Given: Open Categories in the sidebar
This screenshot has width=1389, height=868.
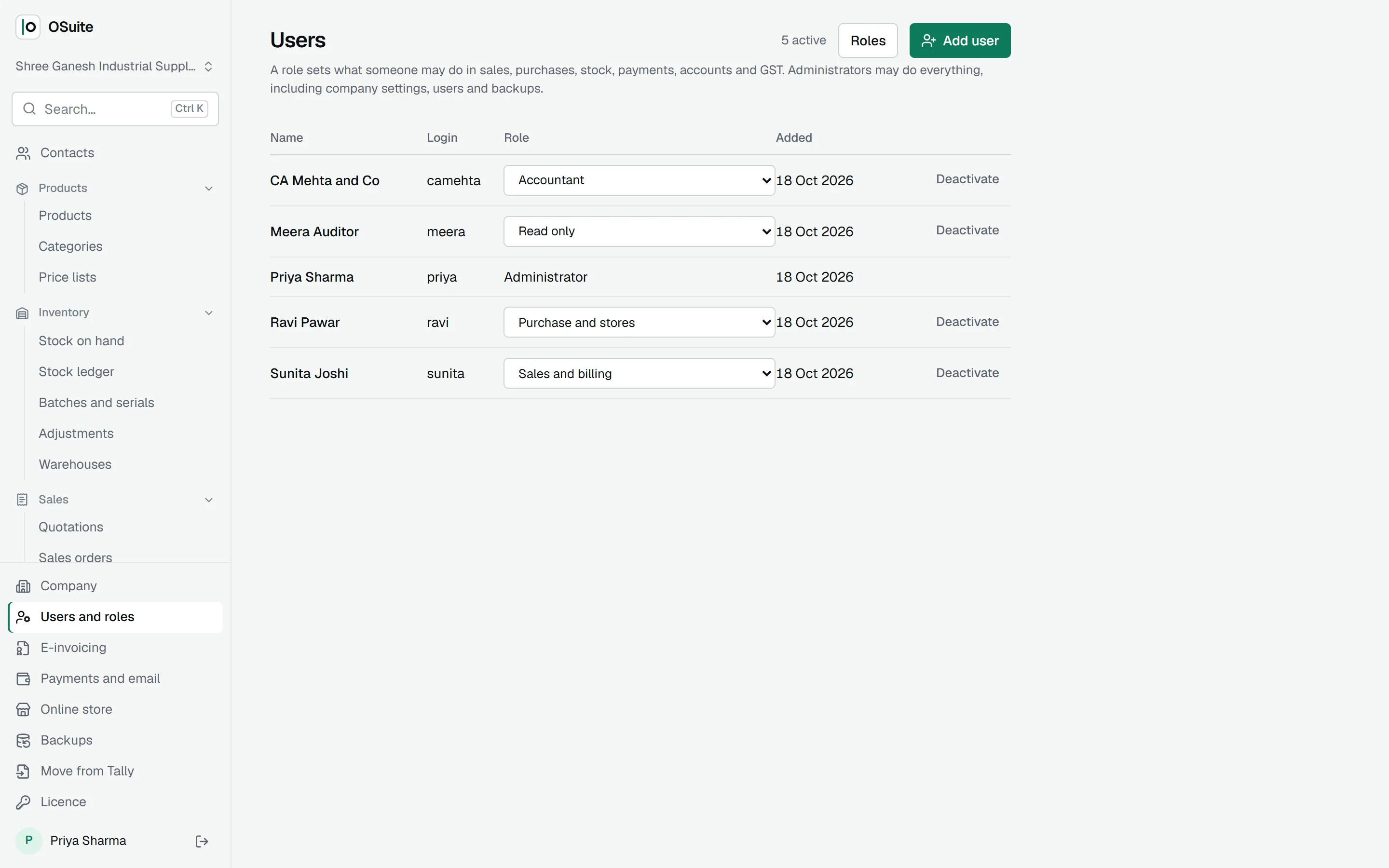Looking at the screenshot, I should click(70, 246).
